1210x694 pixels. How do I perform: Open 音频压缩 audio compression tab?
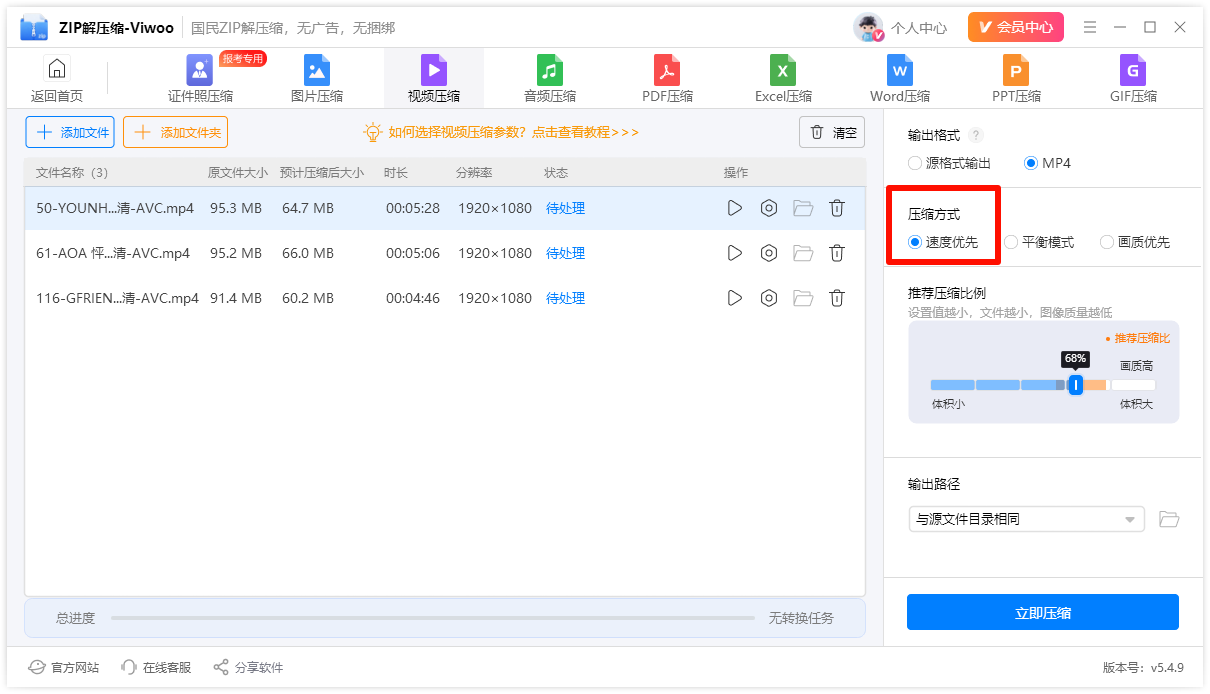(550, 79)
